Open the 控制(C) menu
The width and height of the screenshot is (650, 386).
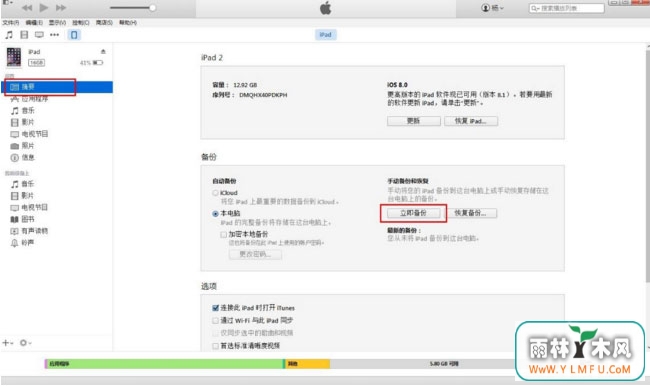point(81,22)
